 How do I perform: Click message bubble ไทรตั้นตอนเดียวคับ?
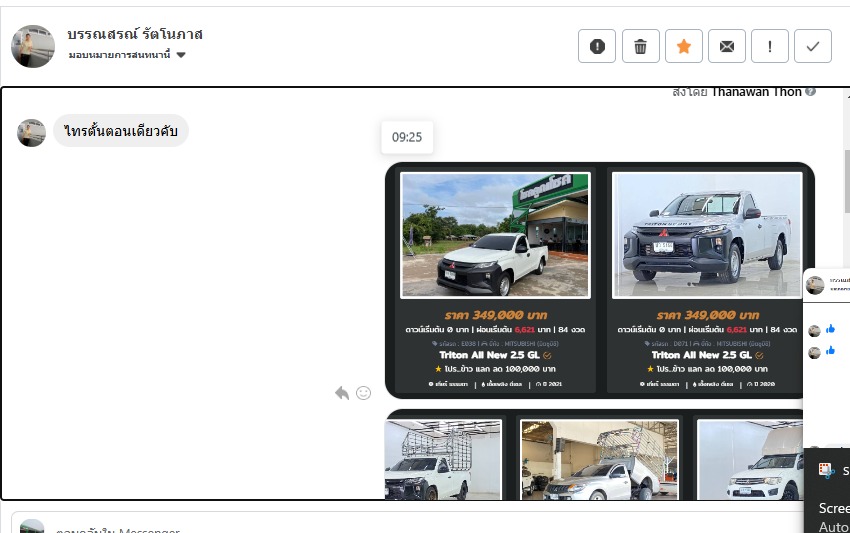pos(121,131)
